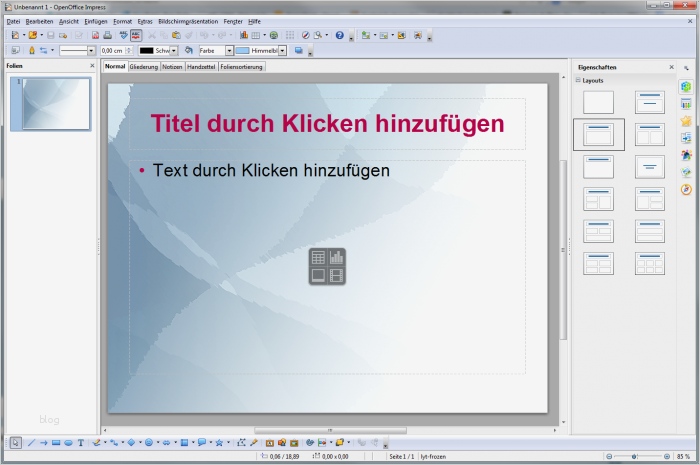This screenshot has height=465, width=700.
Task: Open the Bildschirmpräsentation menu
Action: pos(188,21)
